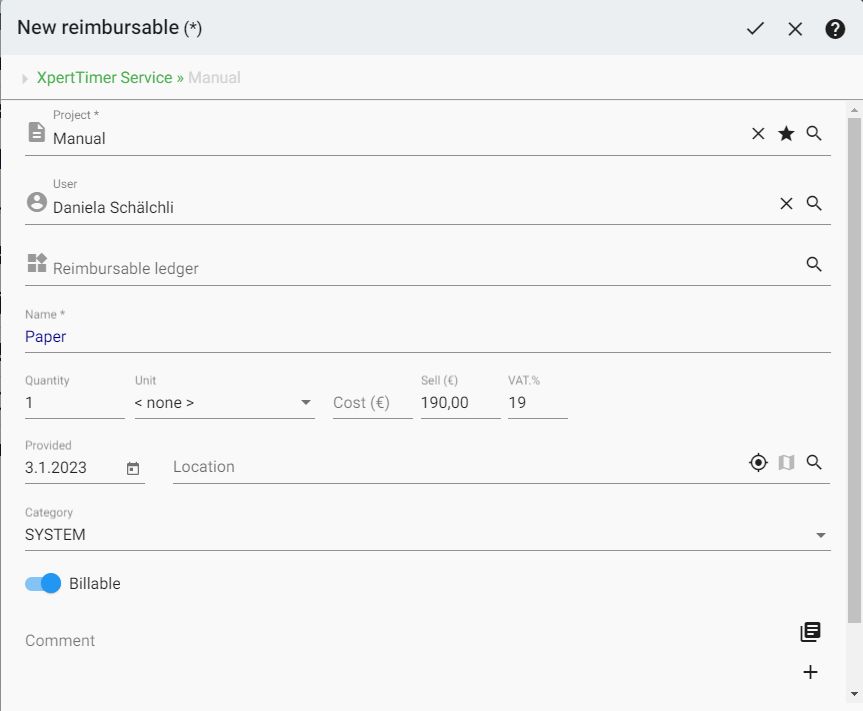Clear the Project field with its X icon
This screenshot has width=863, height=711.
tap(758, 134)
